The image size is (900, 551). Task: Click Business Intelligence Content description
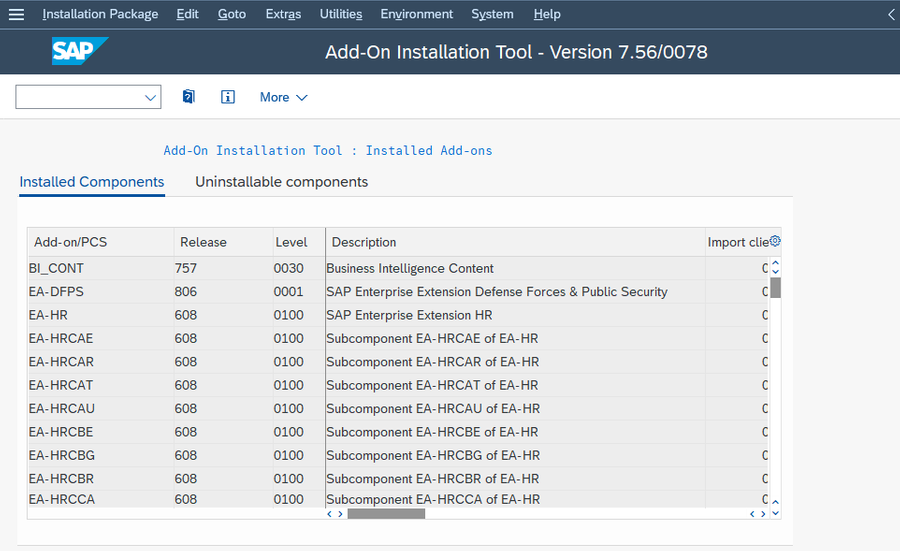pyautogui.click(x=410, y=268)
